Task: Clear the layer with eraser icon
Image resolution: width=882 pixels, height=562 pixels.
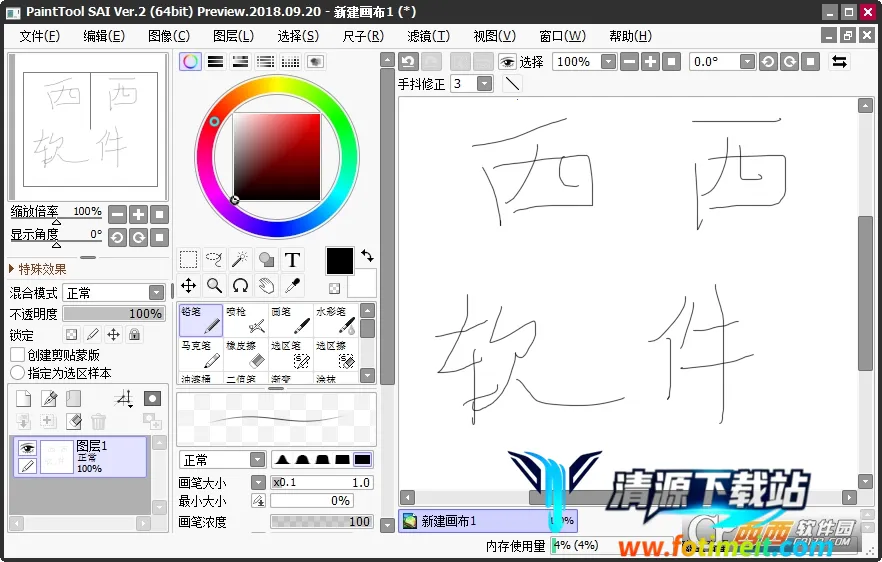Action: [x=74, y=421]
